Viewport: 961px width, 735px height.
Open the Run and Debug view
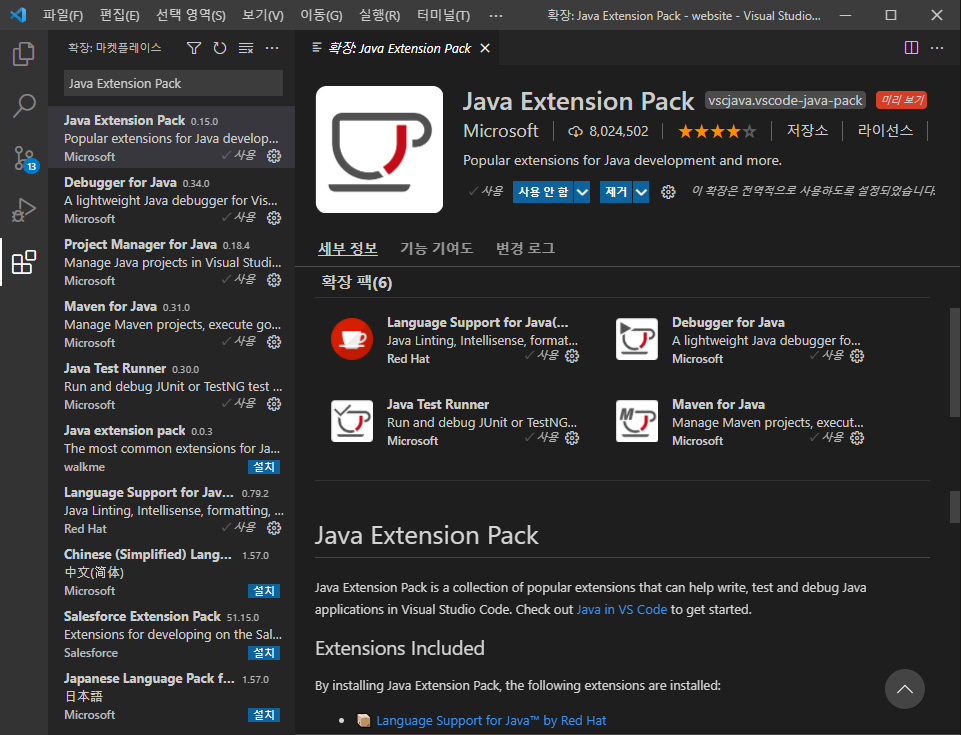coord(23,209)
